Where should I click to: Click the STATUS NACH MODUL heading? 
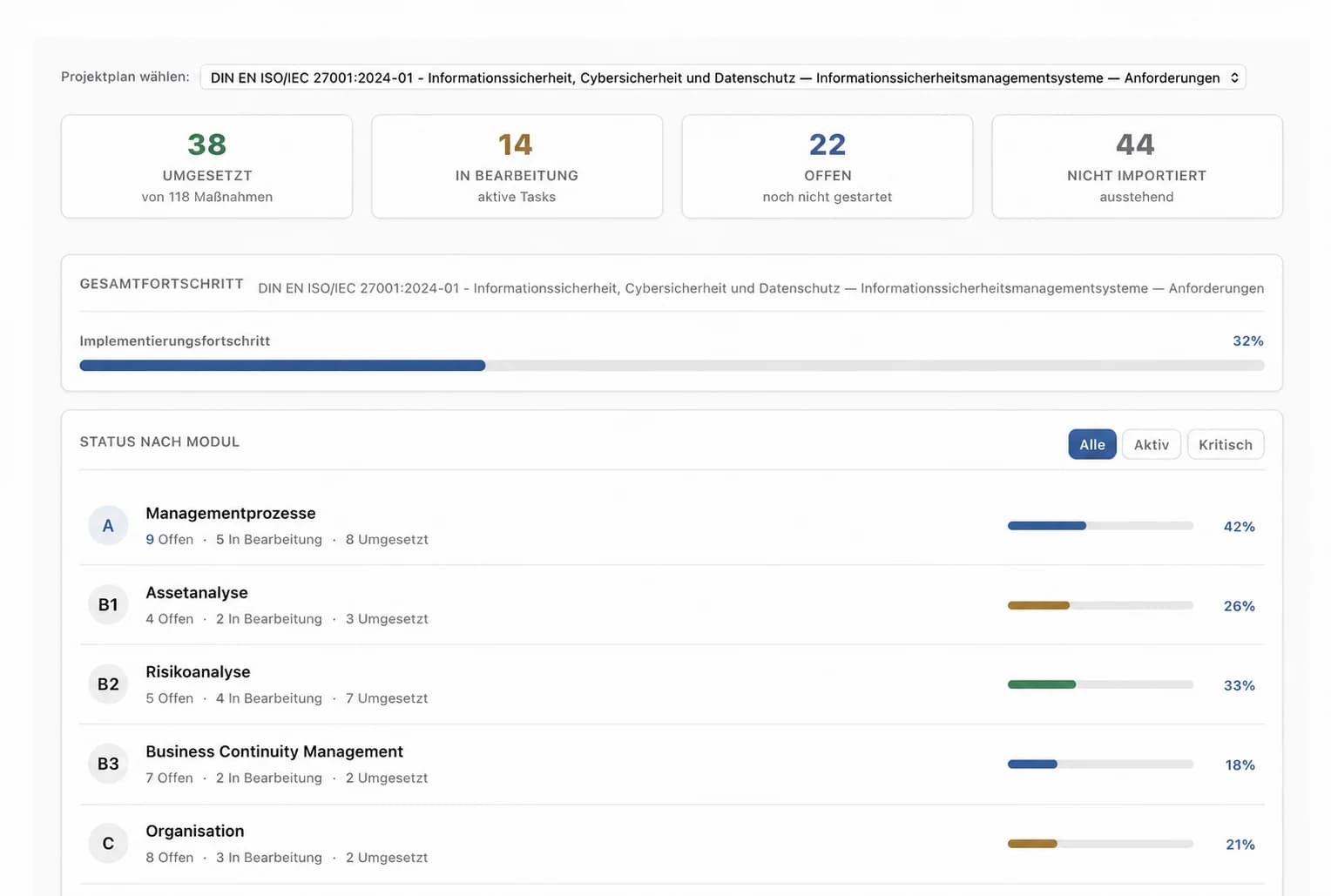tap(159, 441)
